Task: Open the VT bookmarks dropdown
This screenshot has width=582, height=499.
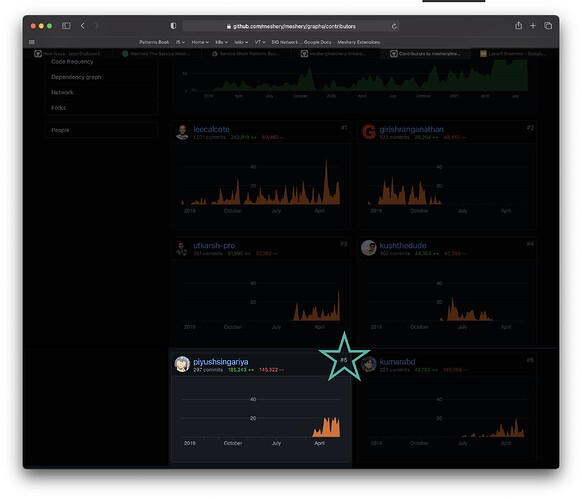Action: 260,42
